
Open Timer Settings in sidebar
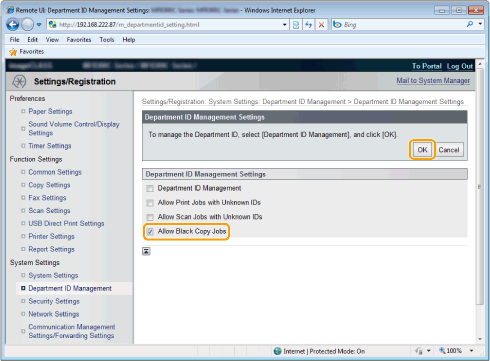[x=50, y=146]
